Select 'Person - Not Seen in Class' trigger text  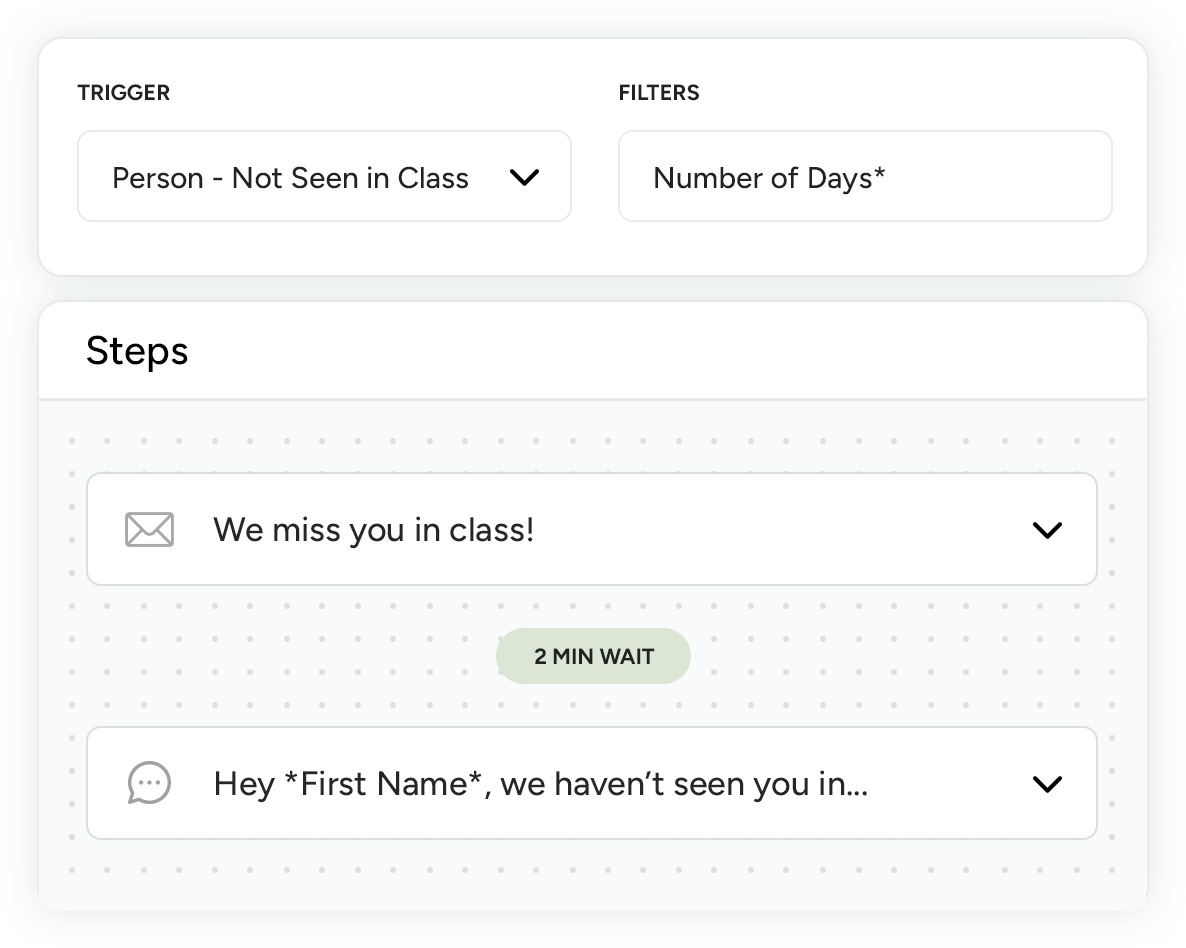coord(290,178)
